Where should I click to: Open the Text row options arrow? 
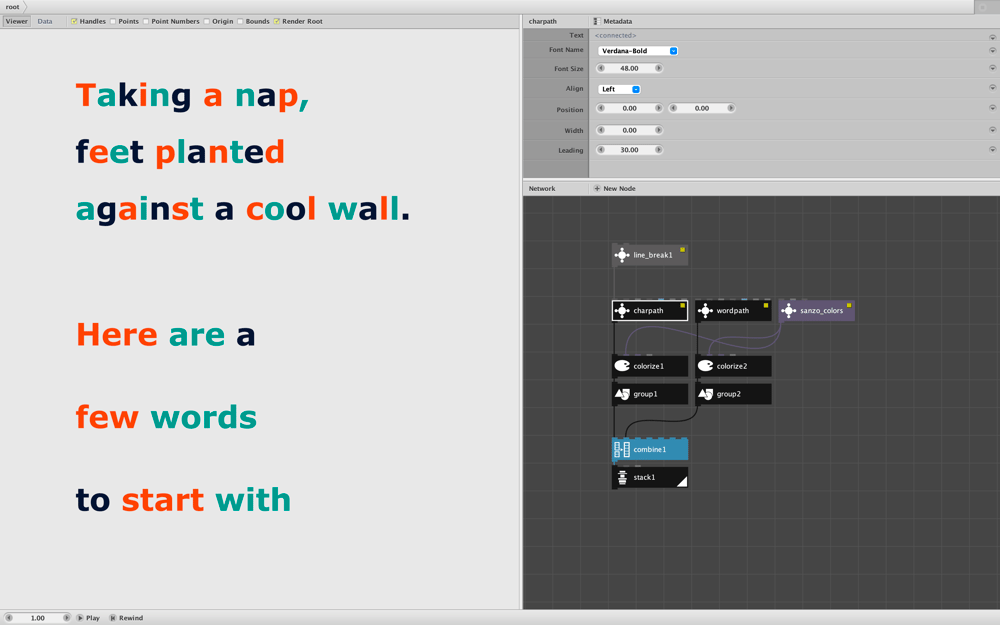coord(992,38)
